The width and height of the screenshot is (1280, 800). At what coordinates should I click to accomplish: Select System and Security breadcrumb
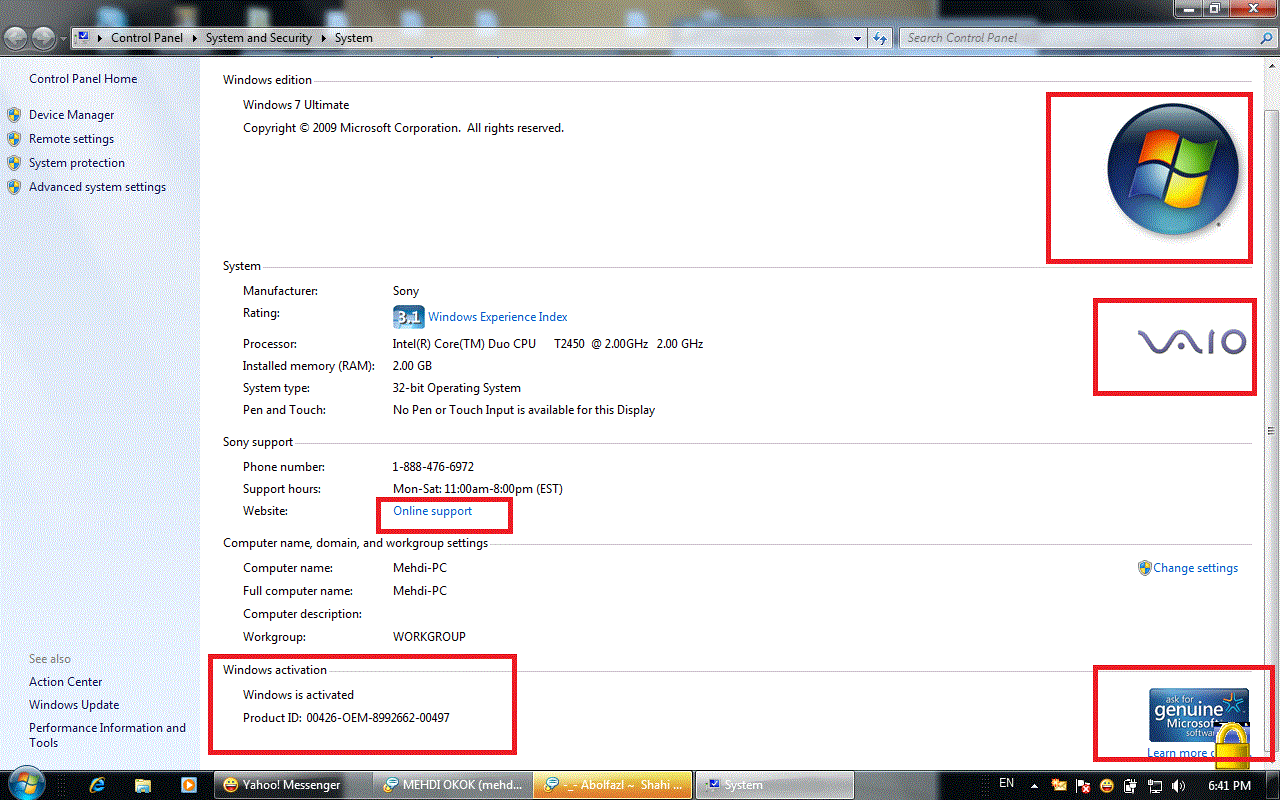[x=259, y=38]
